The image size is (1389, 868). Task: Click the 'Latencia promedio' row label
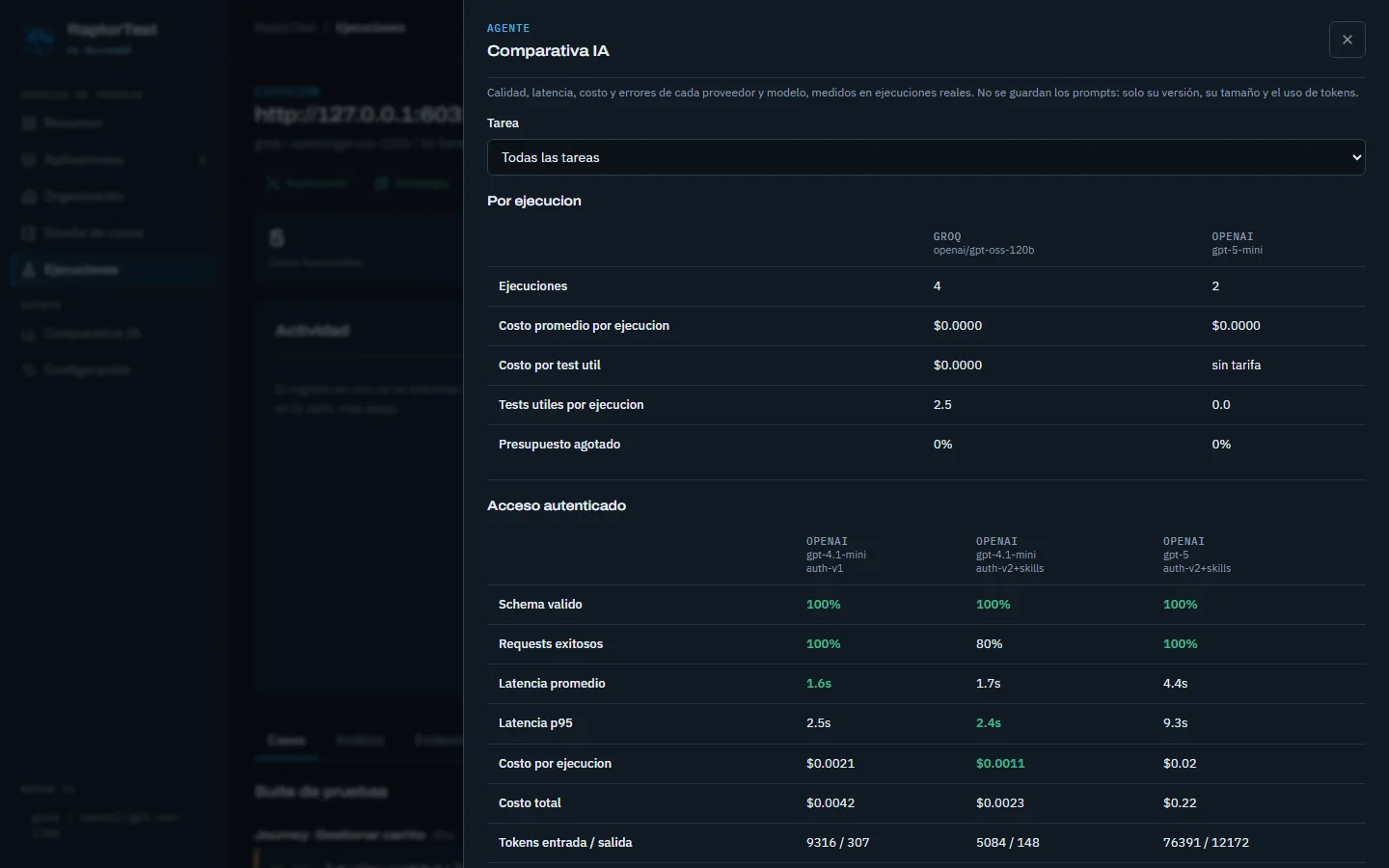(552, 684)
